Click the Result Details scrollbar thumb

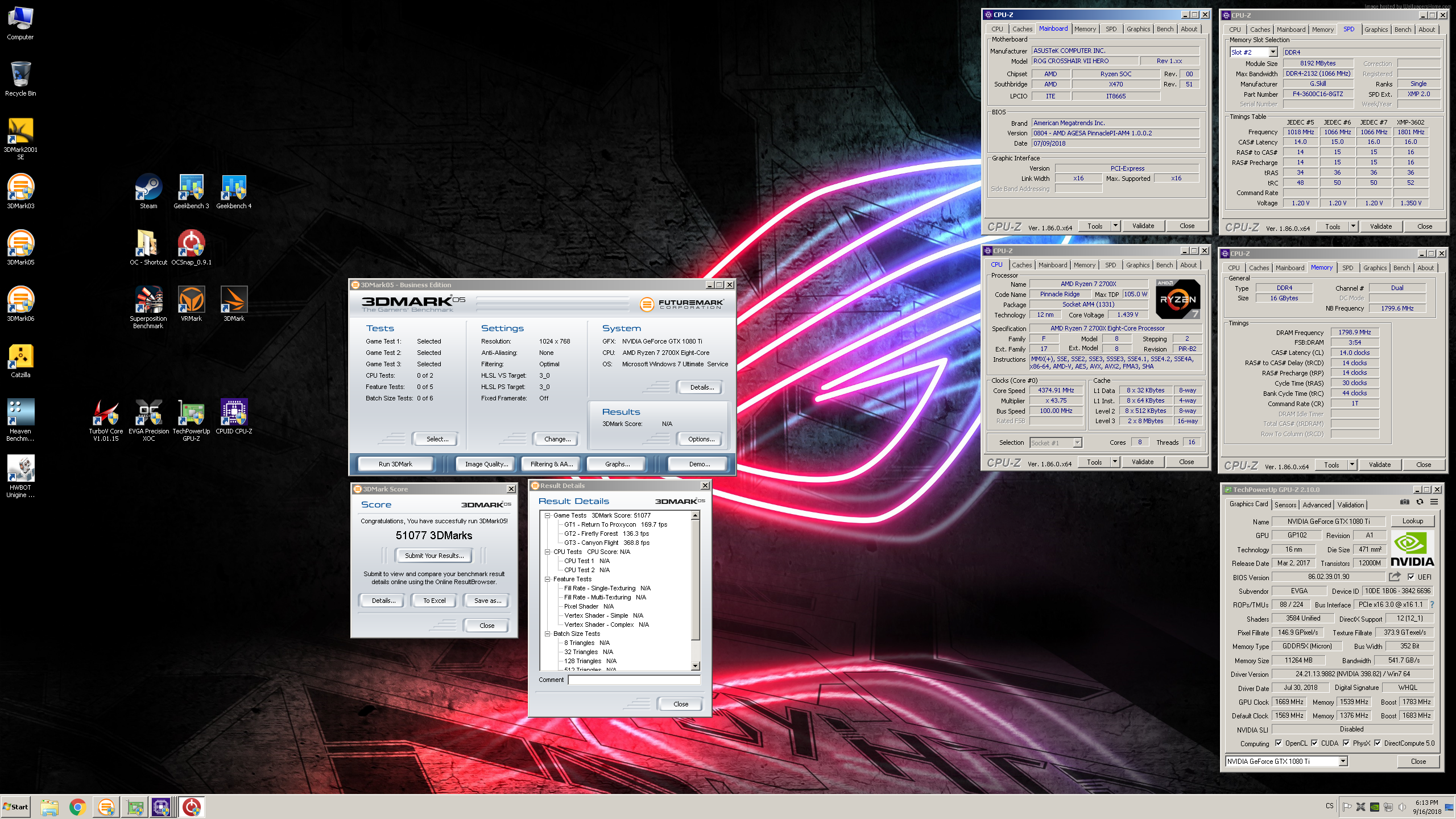[695, 580]
